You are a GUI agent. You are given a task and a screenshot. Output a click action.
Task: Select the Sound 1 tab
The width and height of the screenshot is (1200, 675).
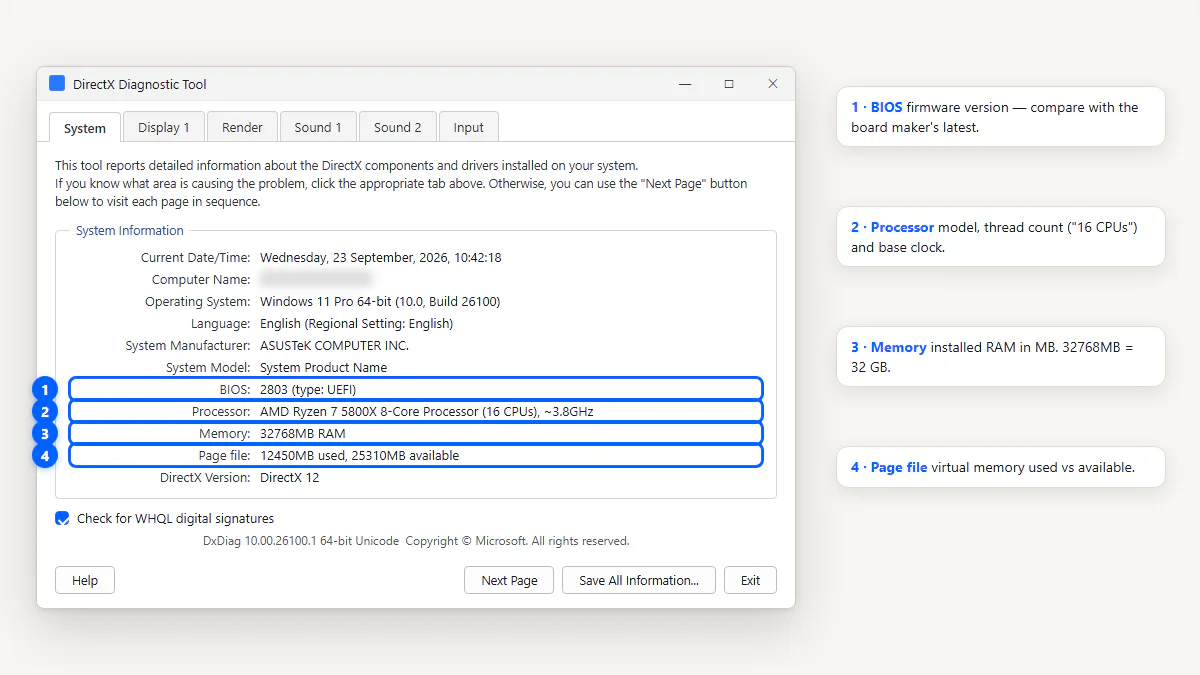(318, 127)
